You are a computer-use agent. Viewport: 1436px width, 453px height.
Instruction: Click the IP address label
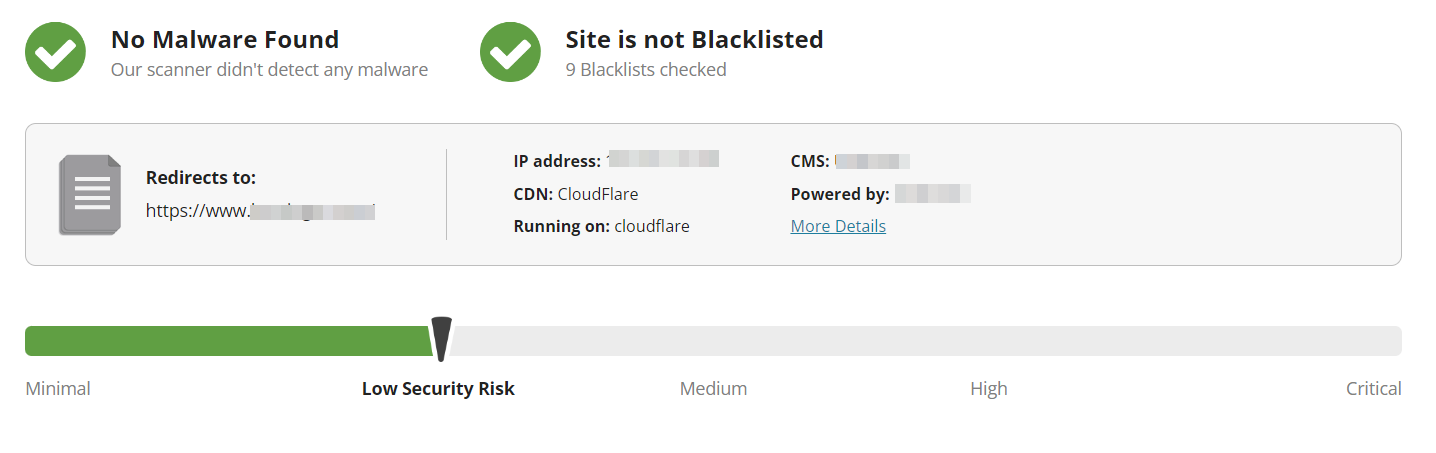coord(557,161)
